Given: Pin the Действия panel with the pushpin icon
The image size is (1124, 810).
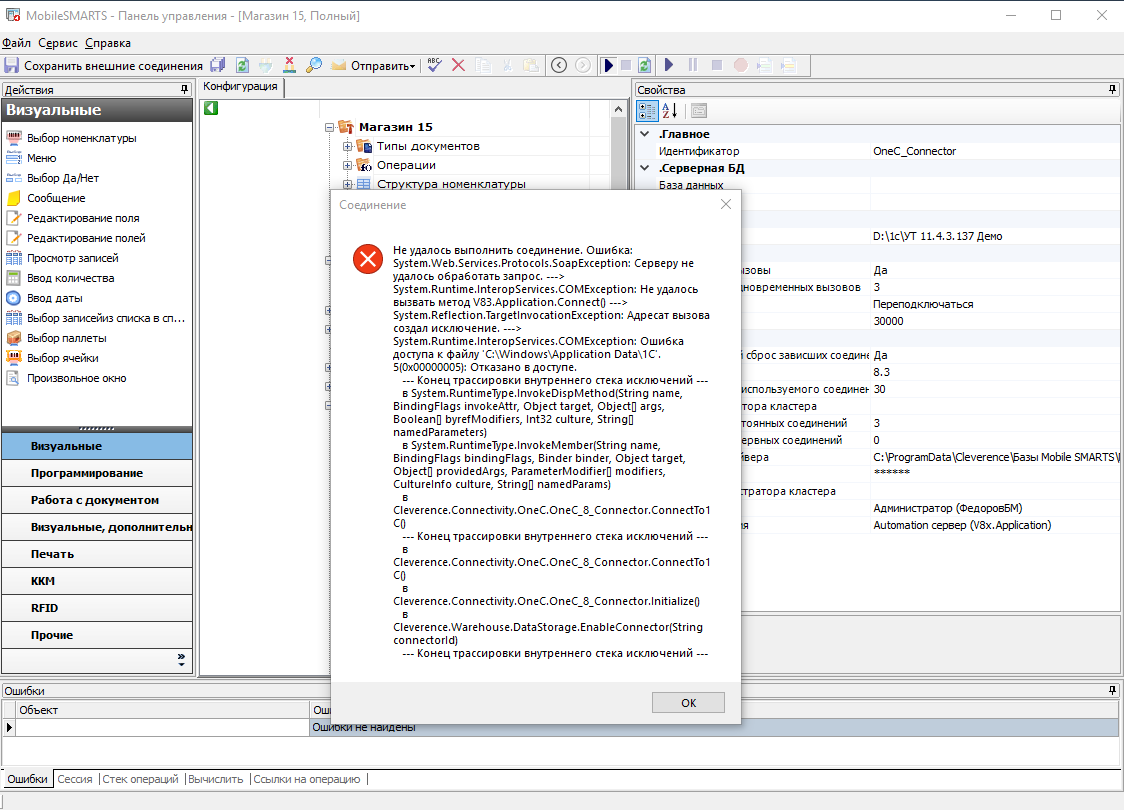Looking at the screenshot, I should point(185,90).
